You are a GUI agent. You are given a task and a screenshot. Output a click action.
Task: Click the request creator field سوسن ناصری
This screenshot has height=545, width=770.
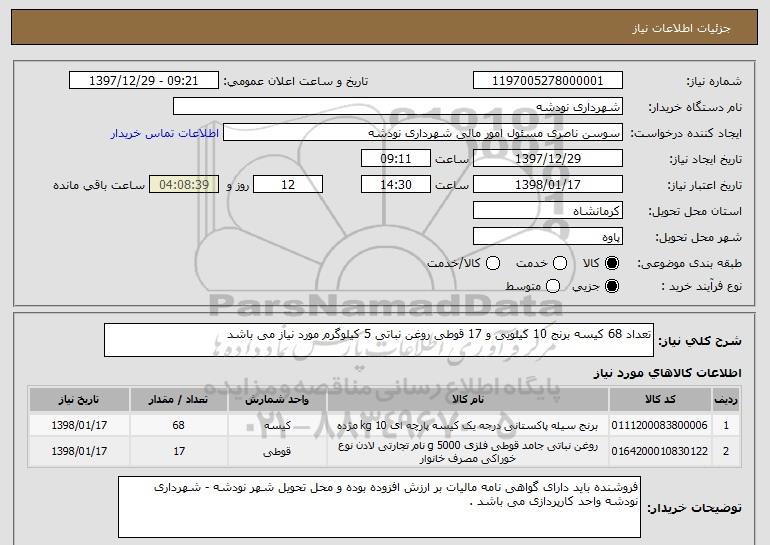click(x=423, y=133)
